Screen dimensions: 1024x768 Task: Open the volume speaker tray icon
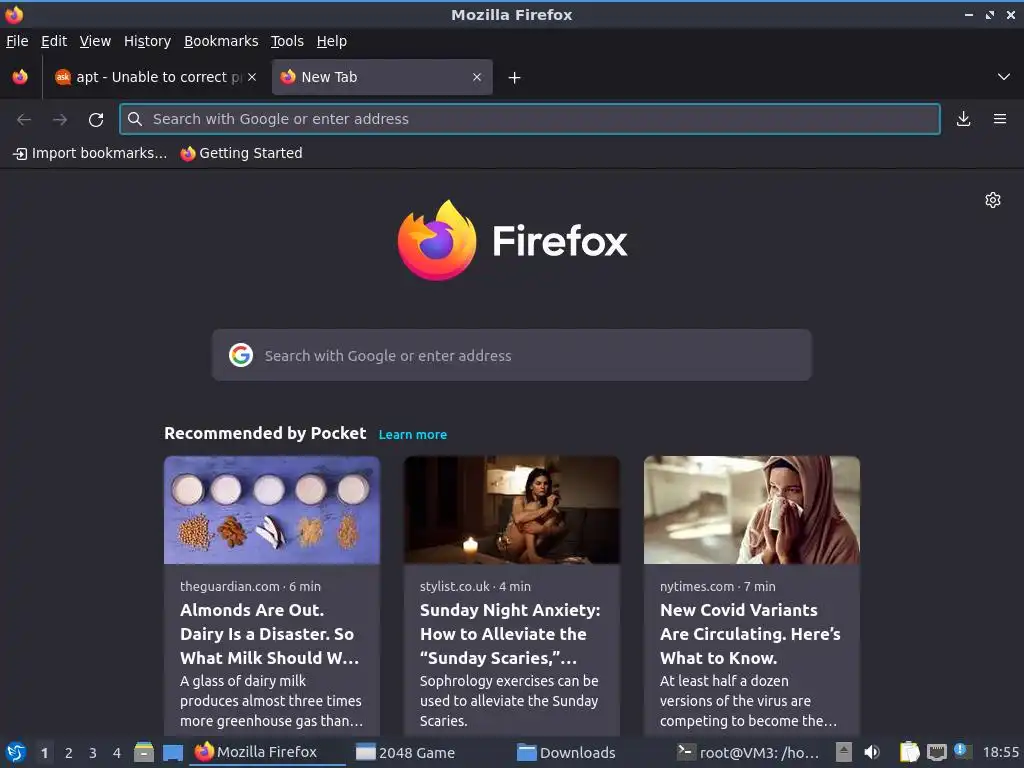tap(872, 752)
